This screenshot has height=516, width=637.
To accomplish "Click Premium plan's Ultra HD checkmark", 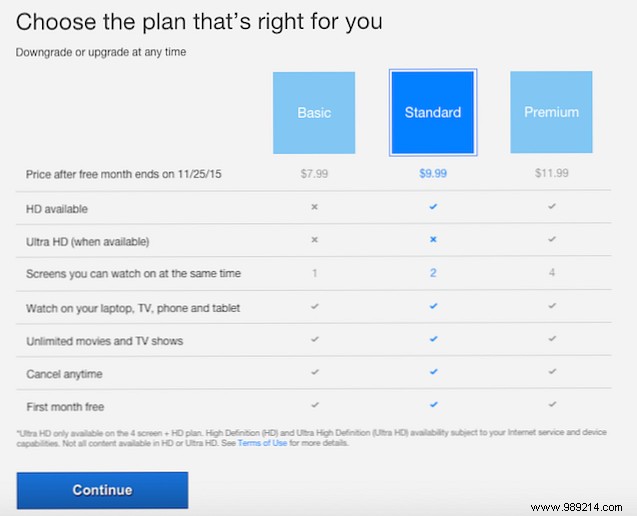I will point(551,241).
